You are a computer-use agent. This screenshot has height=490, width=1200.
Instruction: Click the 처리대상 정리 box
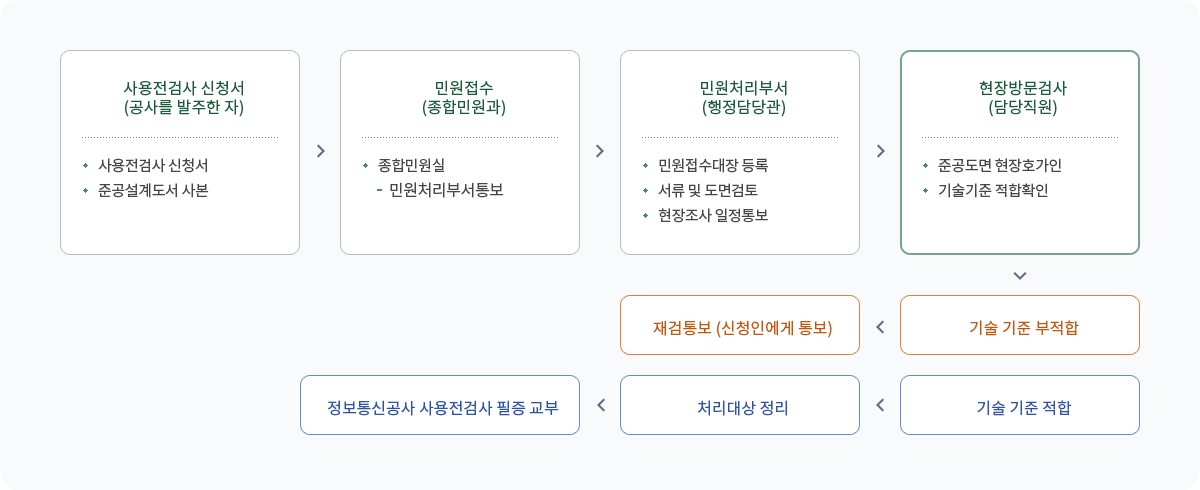point(740,405)
